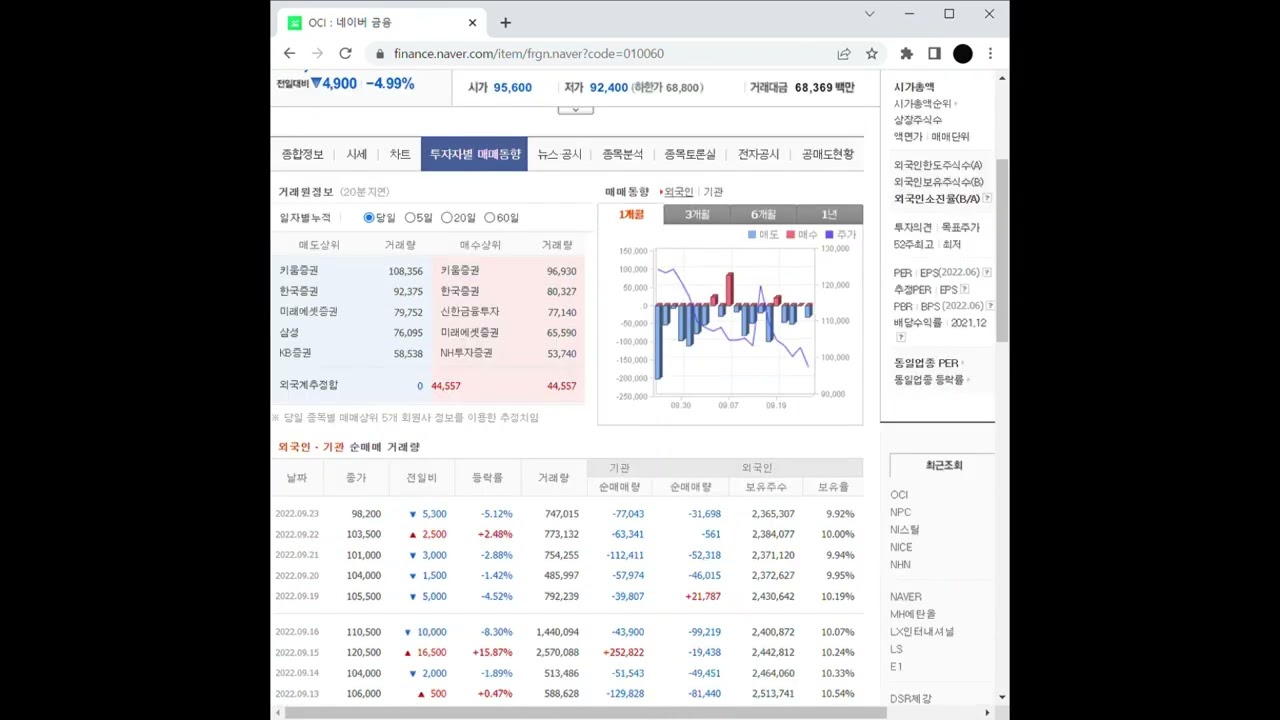Click the horizontal scrollbar thumb
The width and height of the screenshot is (1280, 720).
(x=585, y=713)
